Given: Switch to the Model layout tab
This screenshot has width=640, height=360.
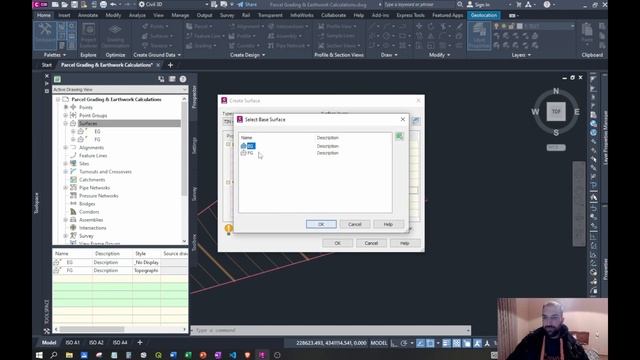Looking at the screenshot, I should (x=49, y=342).
